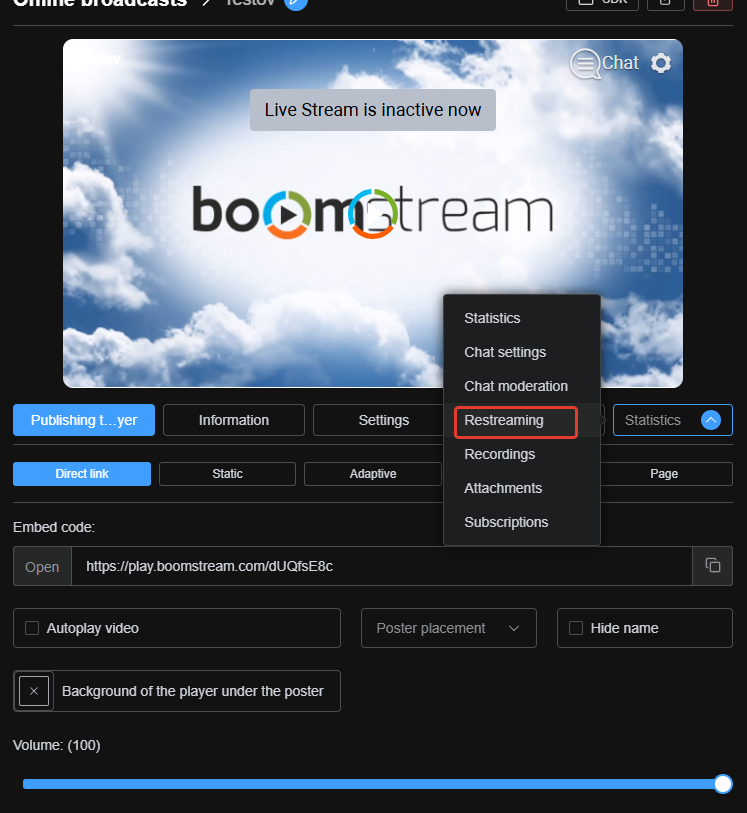Expand the Poster placement dropdown
This screenshot has width=747, height=813.
(448, 628)
